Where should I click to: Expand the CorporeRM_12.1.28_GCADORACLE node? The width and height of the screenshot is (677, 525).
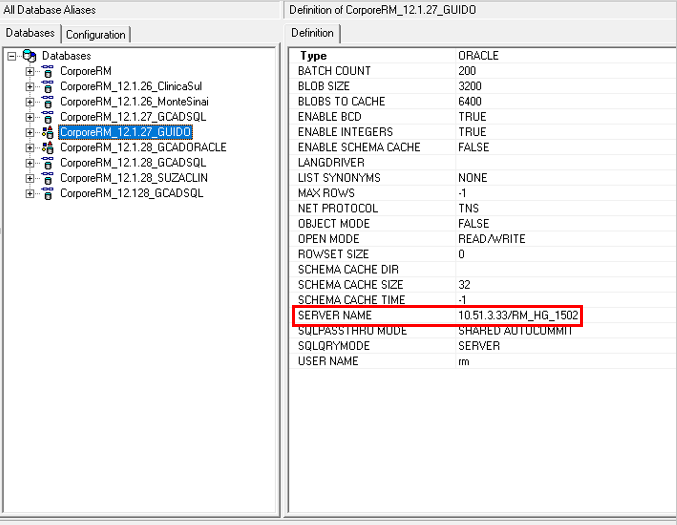pyautogui.click(x=29, y=148)
